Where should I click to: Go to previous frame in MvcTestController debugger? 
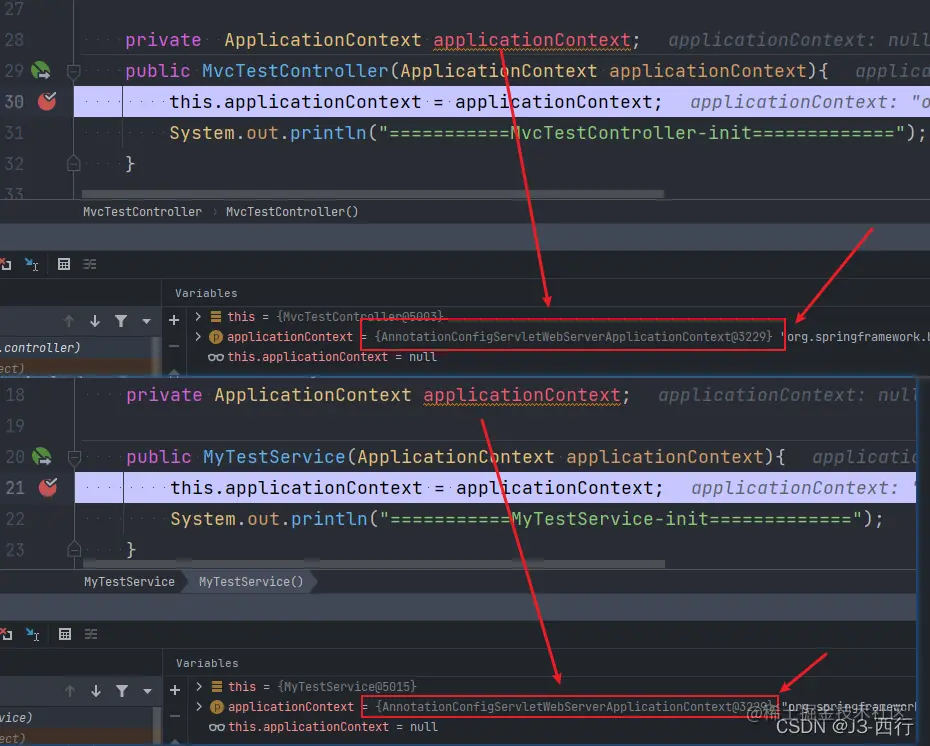[x=69, y=321]
